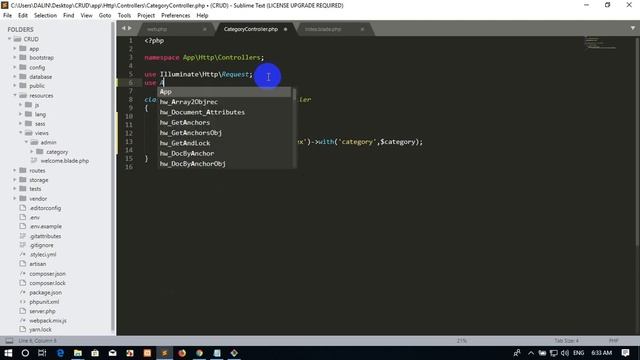Open package.json from sidebar

coord(45,293)
